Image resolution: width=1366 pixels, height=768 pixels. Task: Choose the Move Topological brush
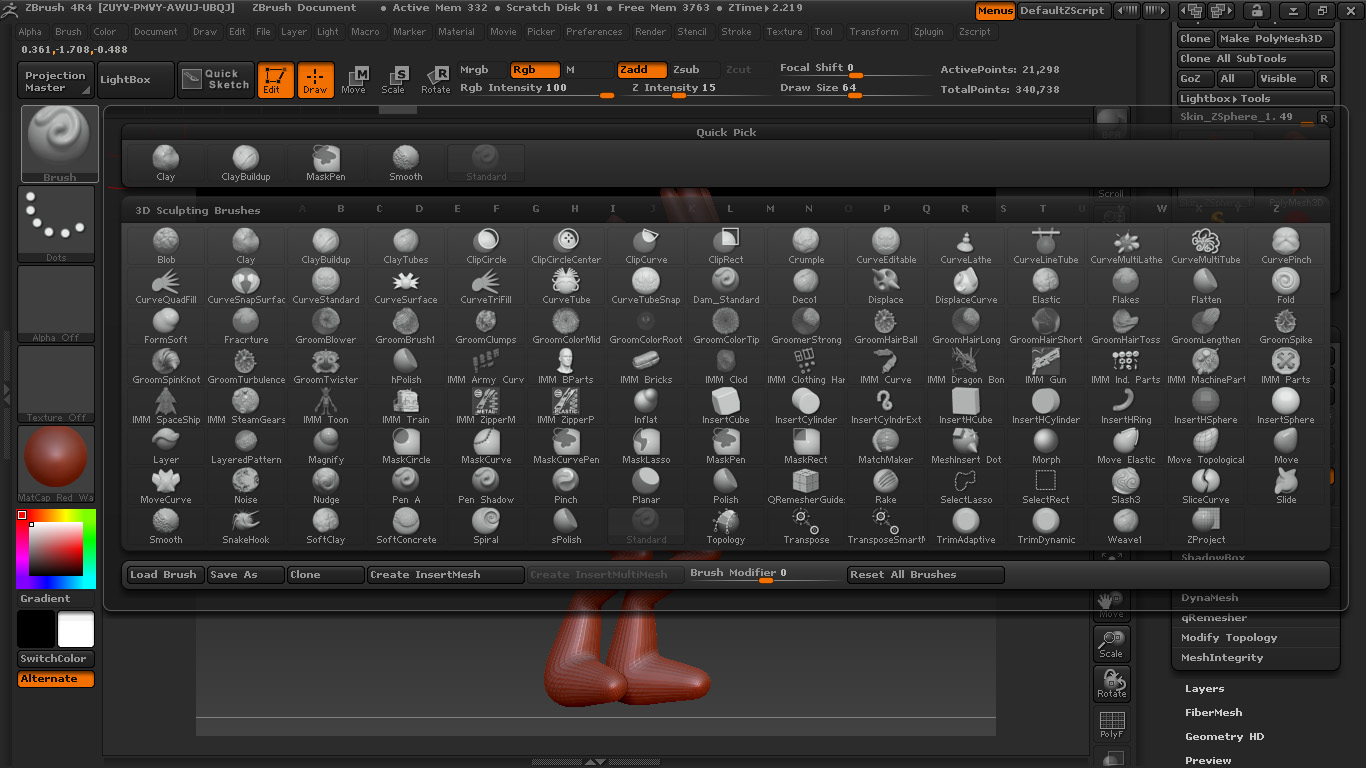(x=1206, y=446)
